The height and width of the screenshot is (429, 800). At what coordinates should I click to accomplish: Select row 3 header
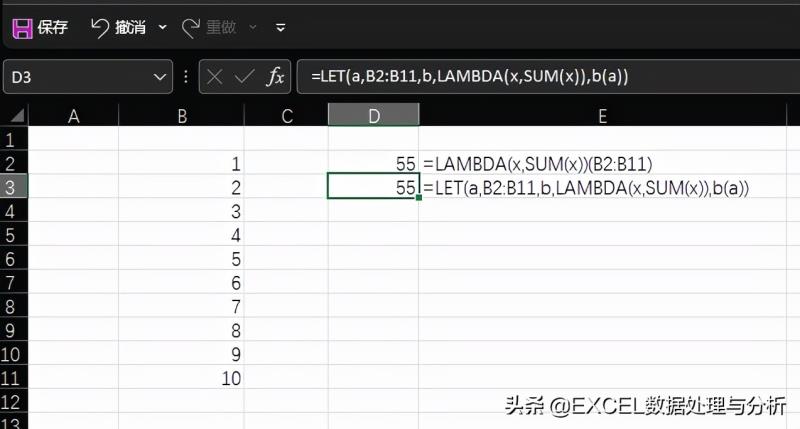pos(14,187)
